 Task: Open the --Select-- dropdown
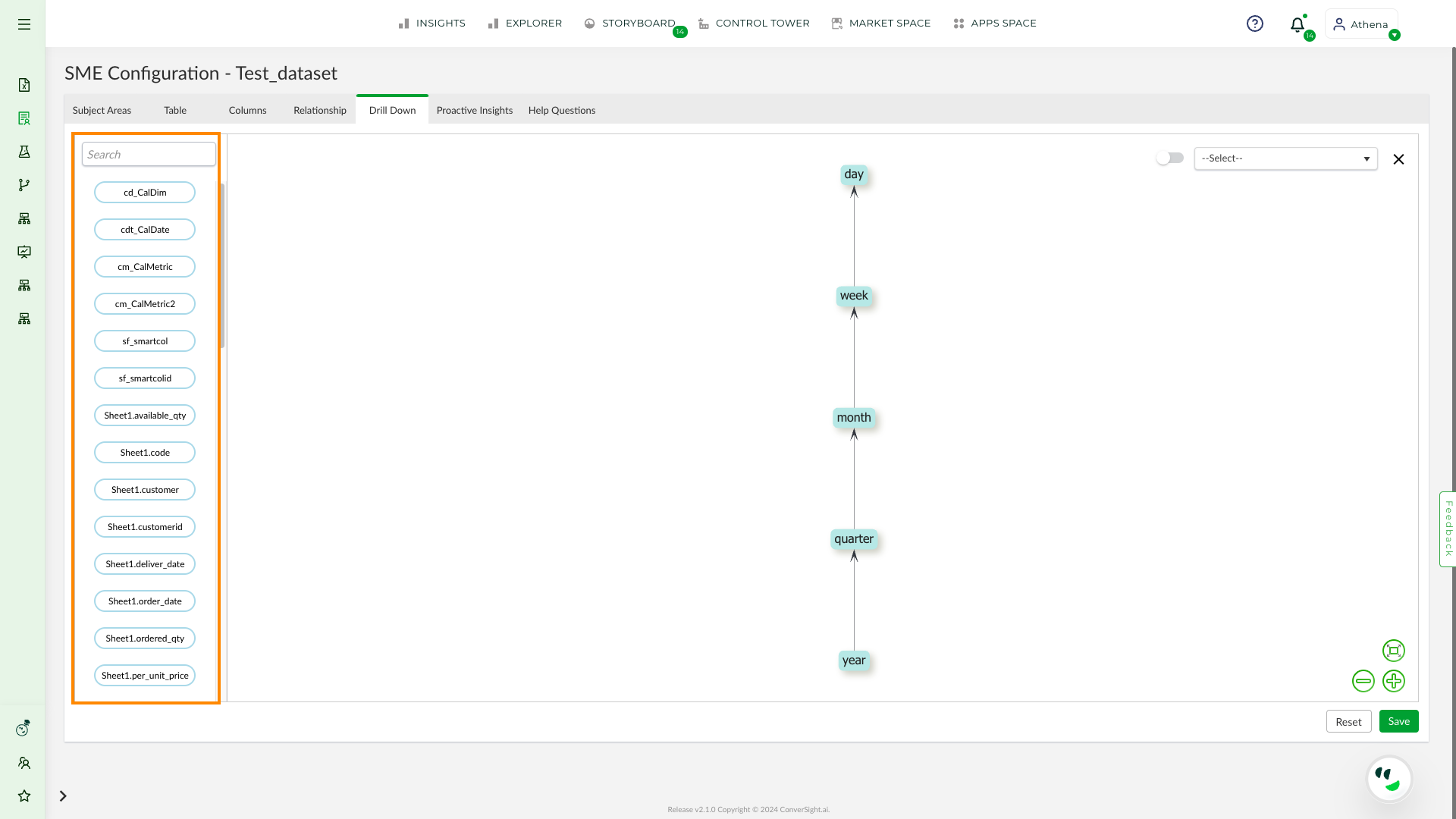tap(1286, 158)
